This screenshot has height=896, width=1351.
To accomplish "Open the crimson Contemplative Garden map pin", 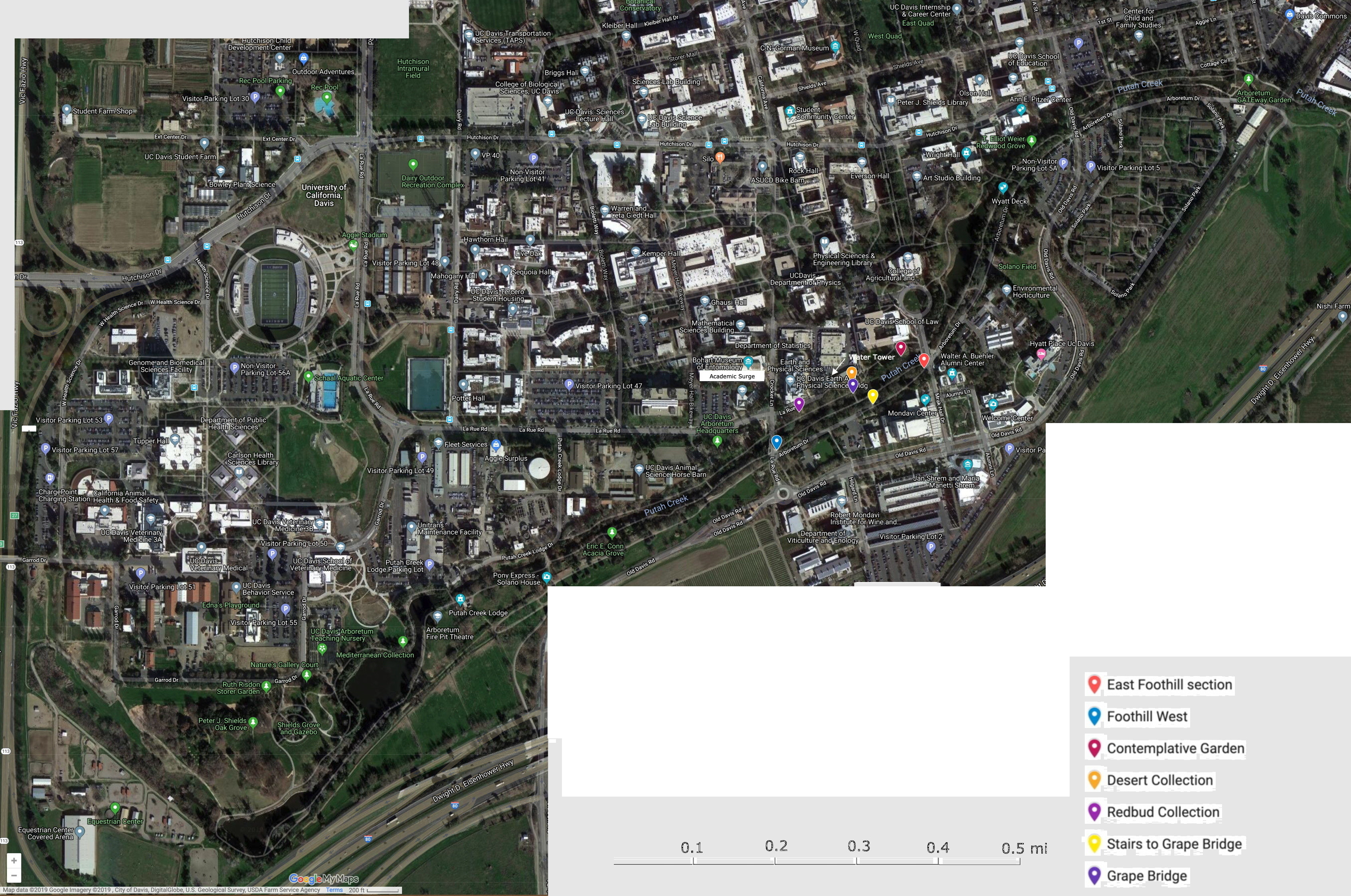I will tap(901, 348).
